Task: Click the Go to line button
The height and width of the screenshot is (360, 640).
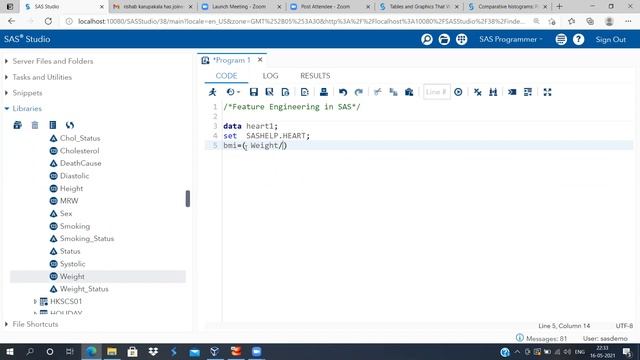Action: pyautogui.click(x=458, y=92)
